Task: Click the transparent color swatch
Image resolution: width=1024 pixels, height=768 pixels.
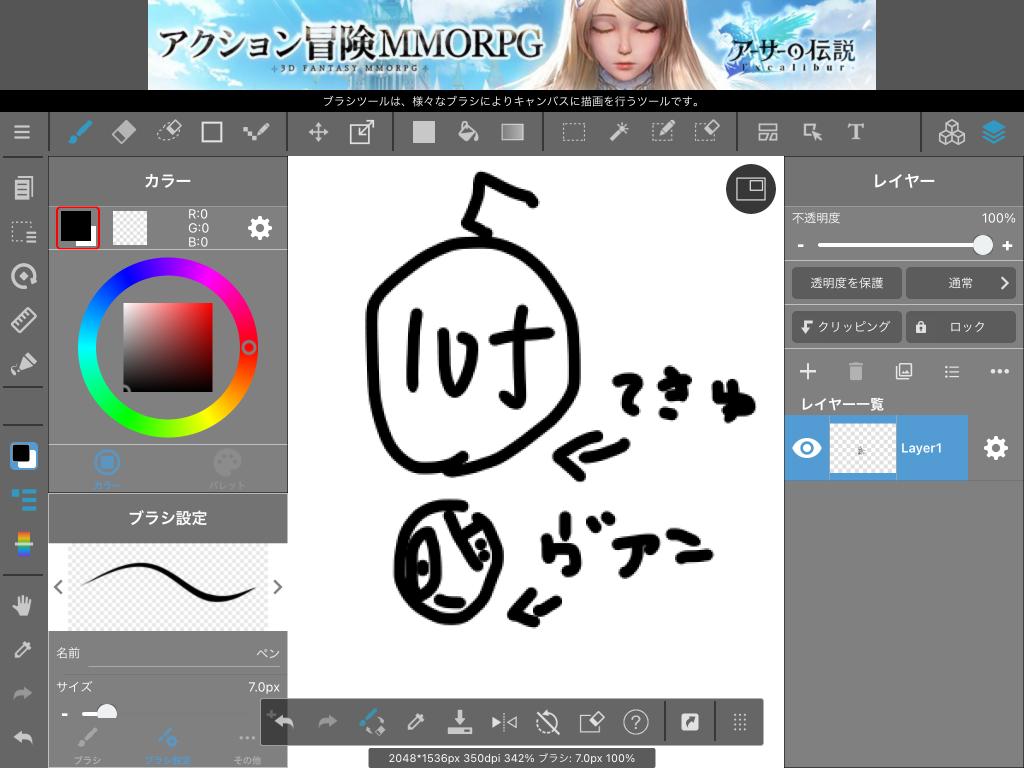Action: pos(130,228)
